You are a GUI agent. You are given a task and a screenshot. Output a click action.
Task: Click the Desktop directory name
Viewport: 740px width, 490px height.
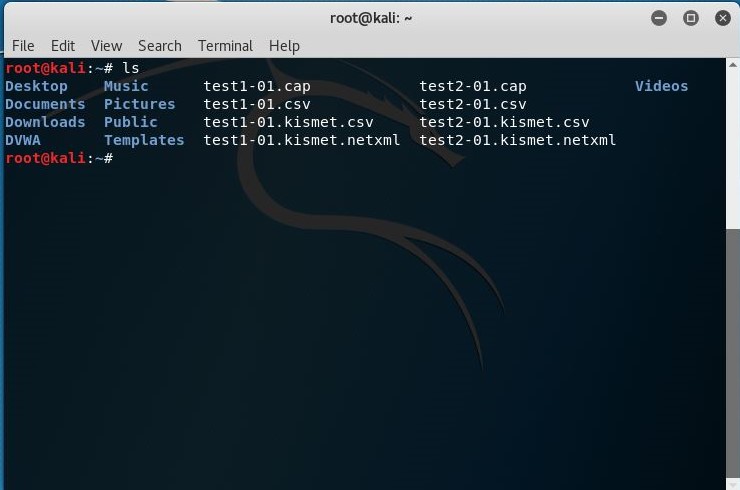tap(36, 86)
